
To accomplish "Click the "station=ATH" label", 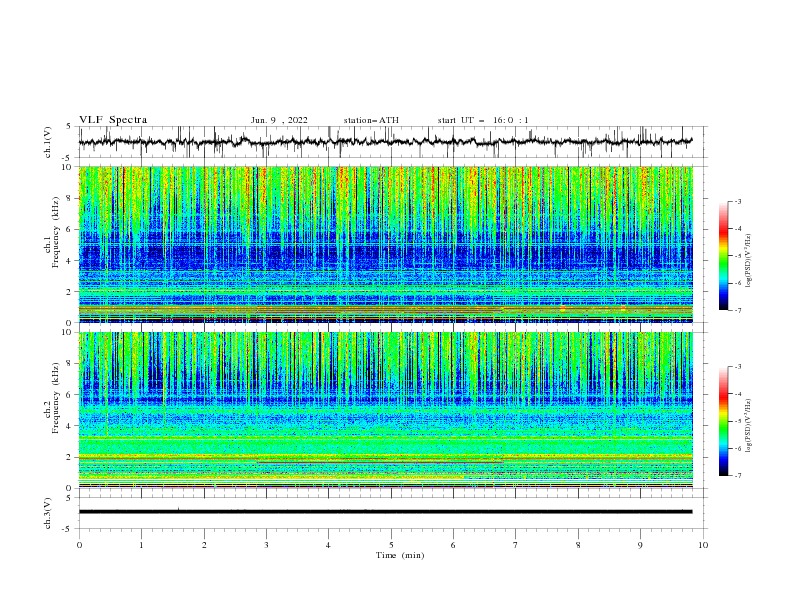I will (x=371, y=120).
